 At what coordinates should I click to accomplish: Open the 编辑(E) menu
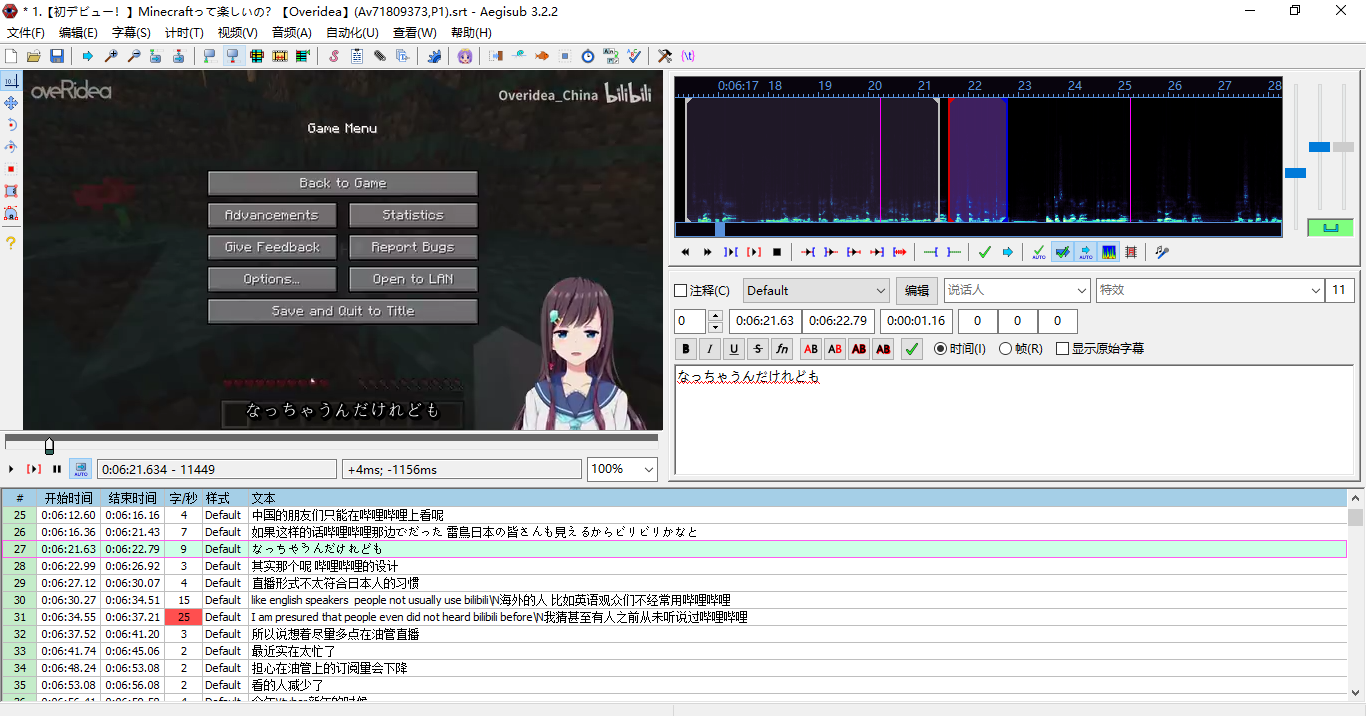coord(79,33)
